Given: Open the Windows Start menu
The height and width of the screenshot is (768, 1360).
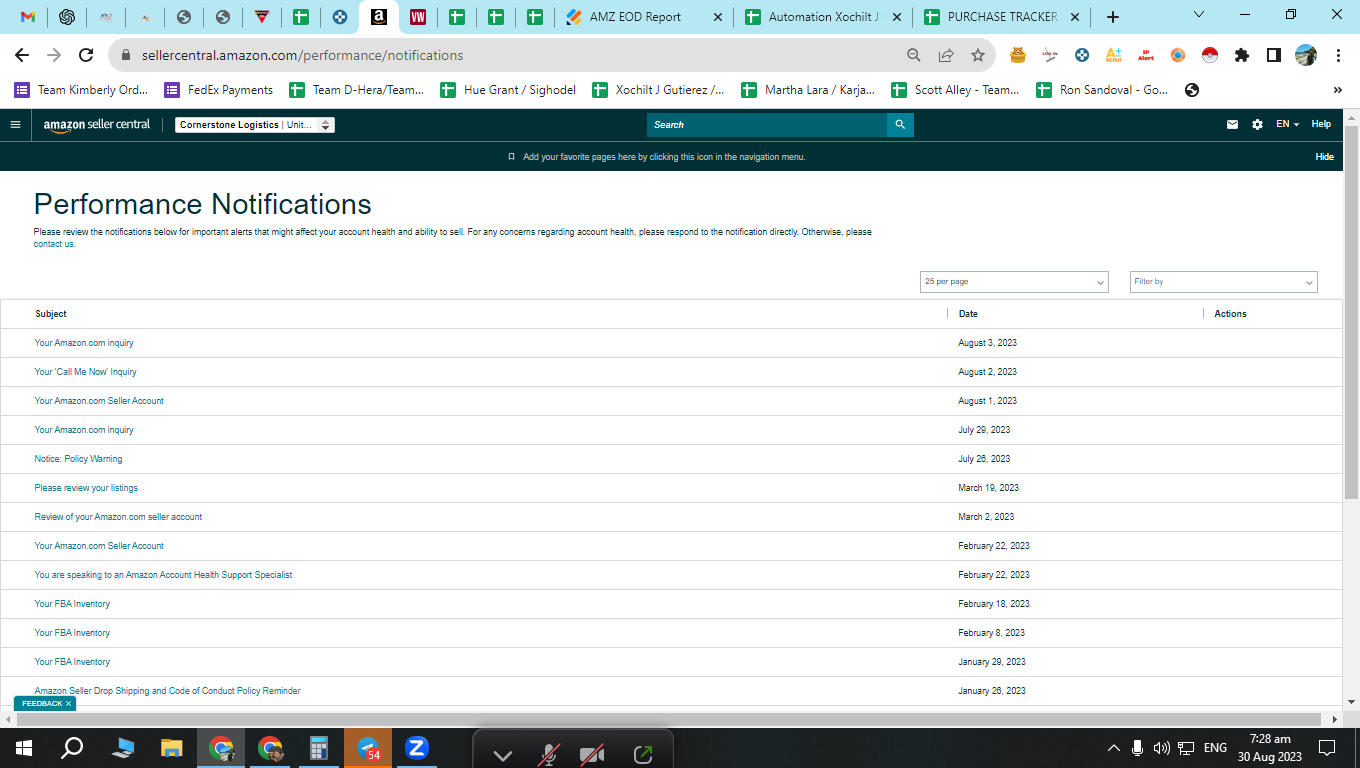Looking at the screenshot, I should click(23, 748).
